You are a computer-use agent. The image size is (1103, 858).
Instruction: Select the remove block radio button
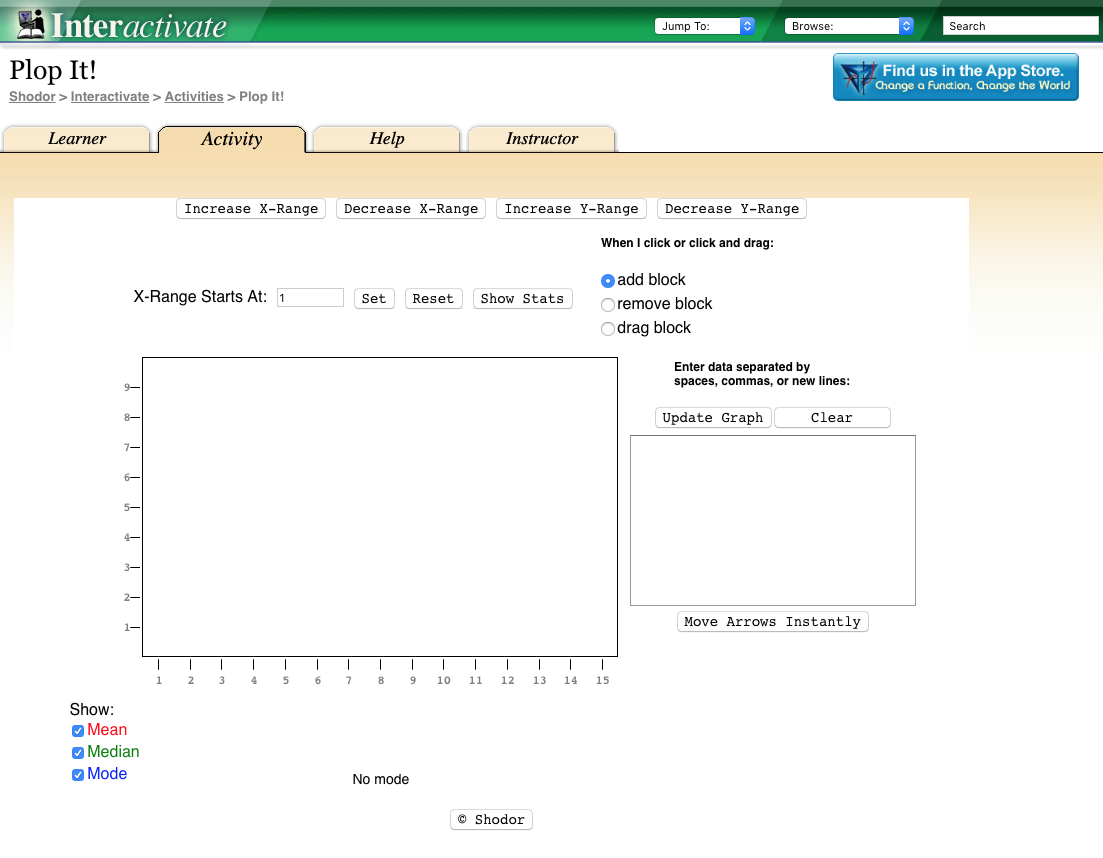pos(608,305)
